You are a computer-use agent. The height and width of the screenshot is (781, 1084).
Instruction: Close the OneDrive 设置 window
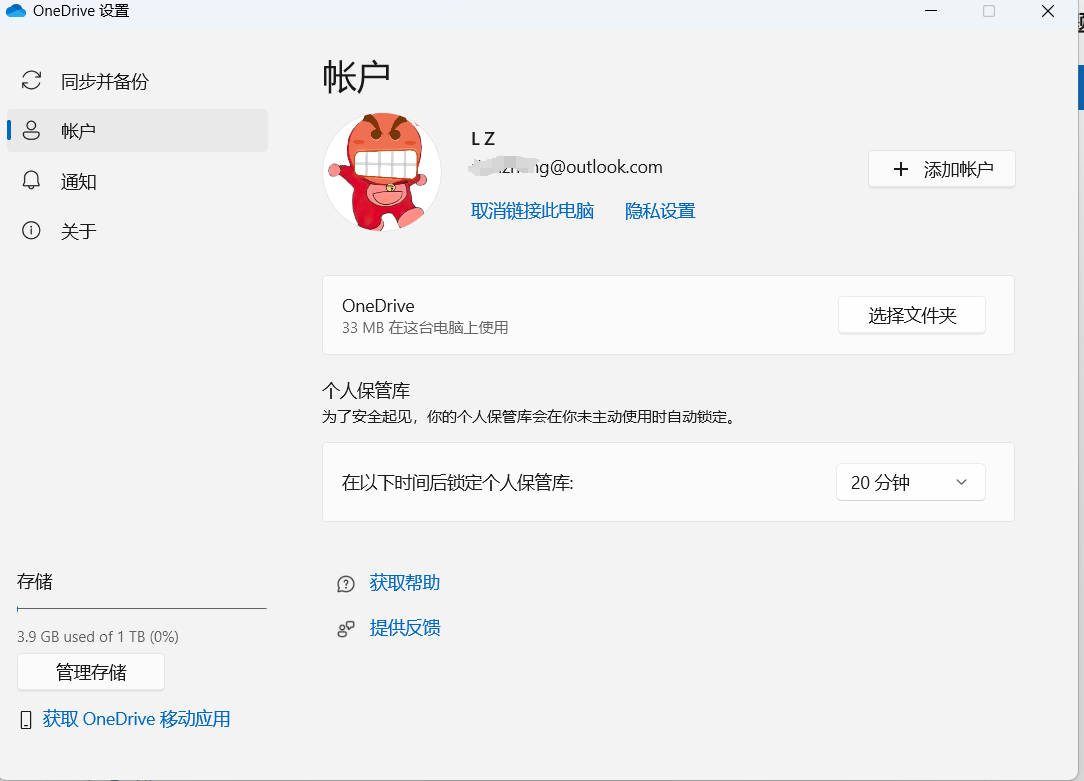(x=1048, y=11)
